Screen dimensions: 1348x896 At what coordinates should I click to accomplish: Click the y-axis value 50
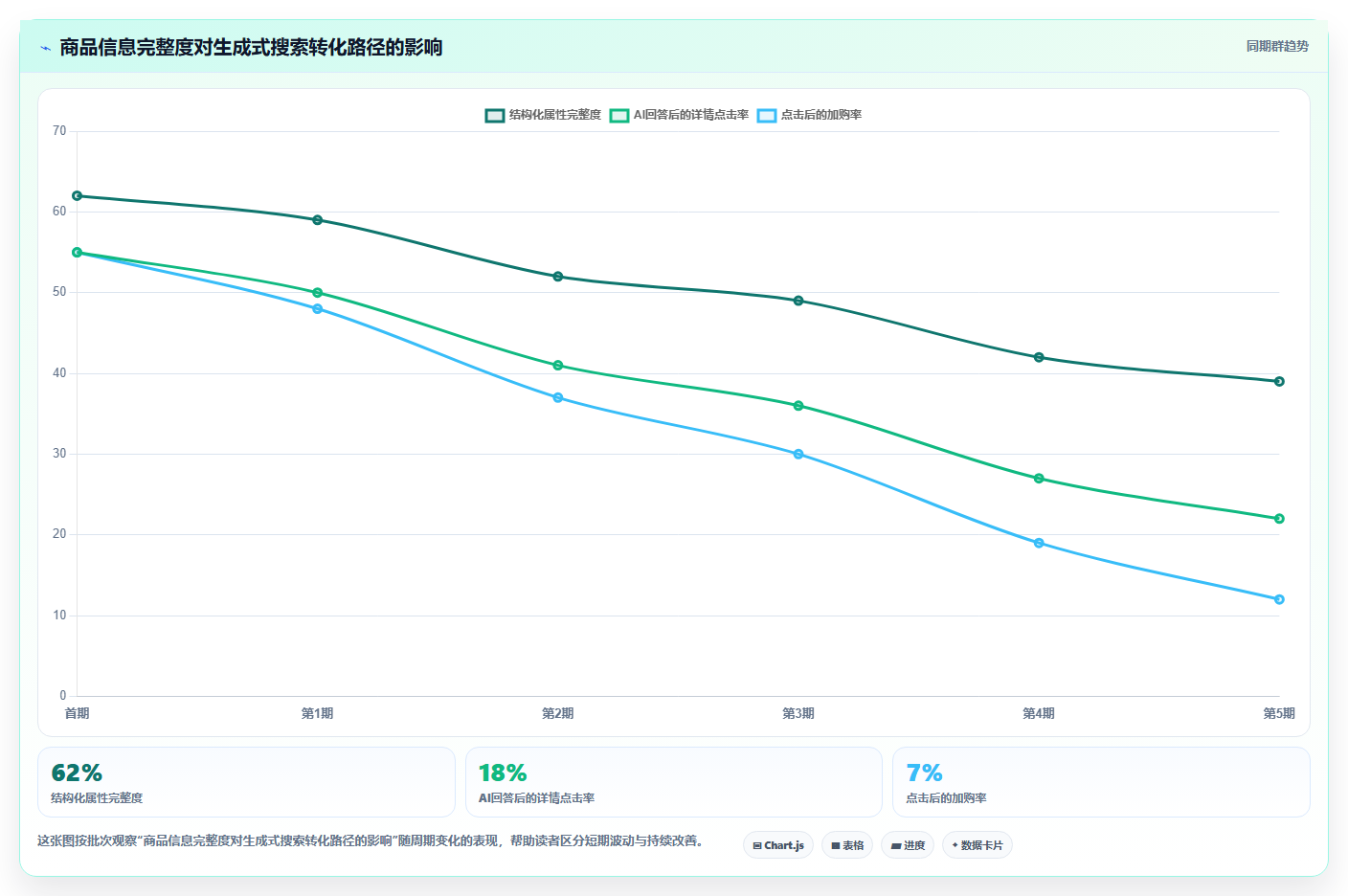point(59,292)
